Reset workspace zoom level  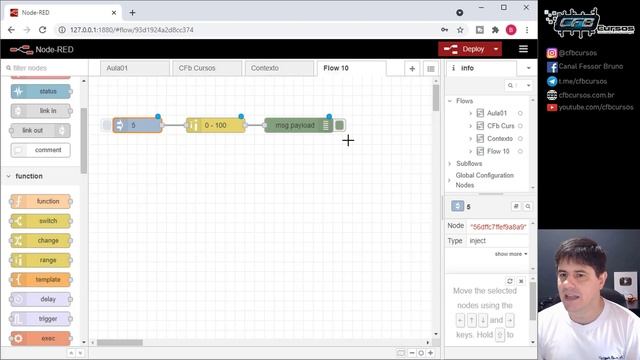[x=421, y=353]
